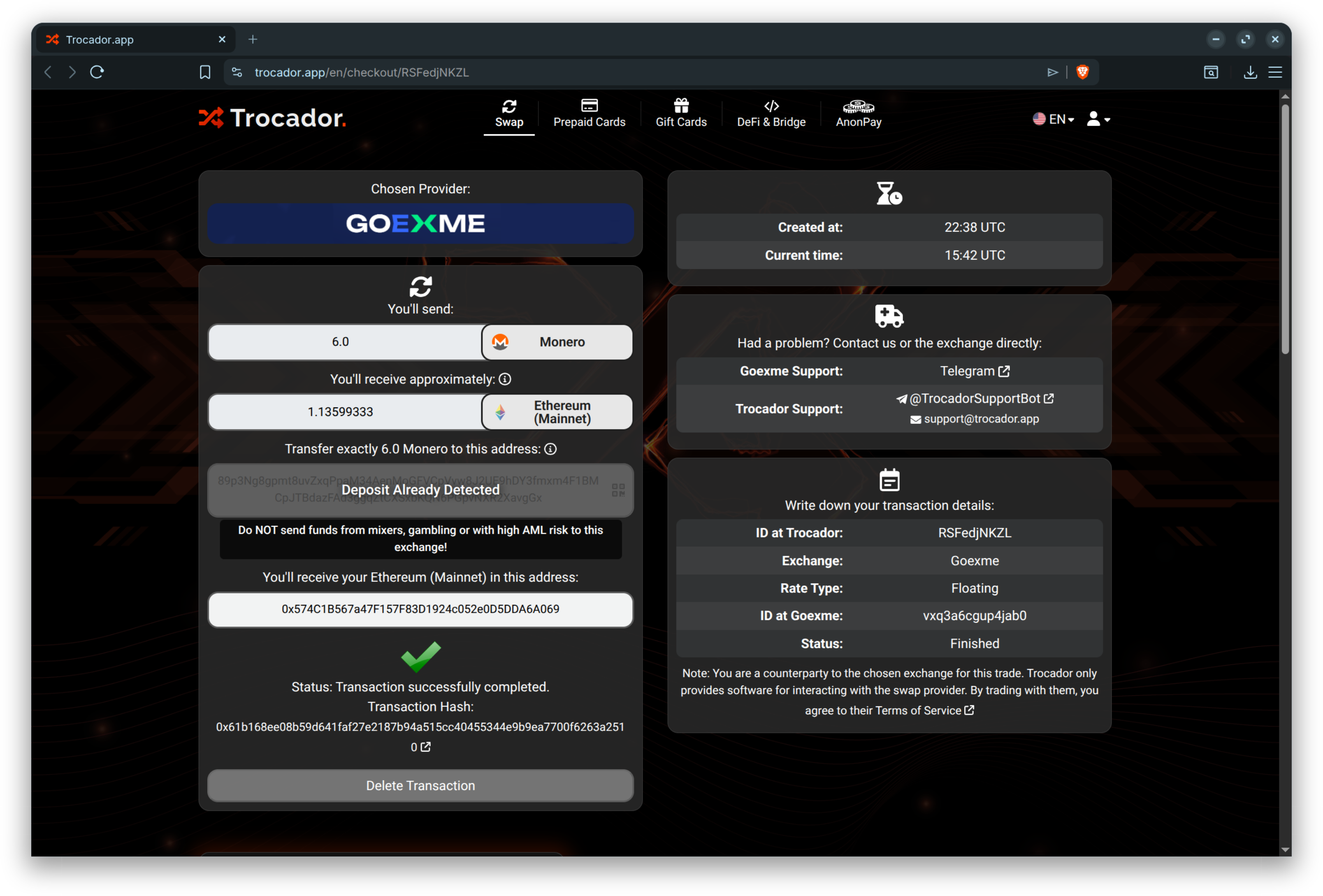Screen dimensions: 1323x896
Task: Bookmark this page
Action: pos(205,72)
